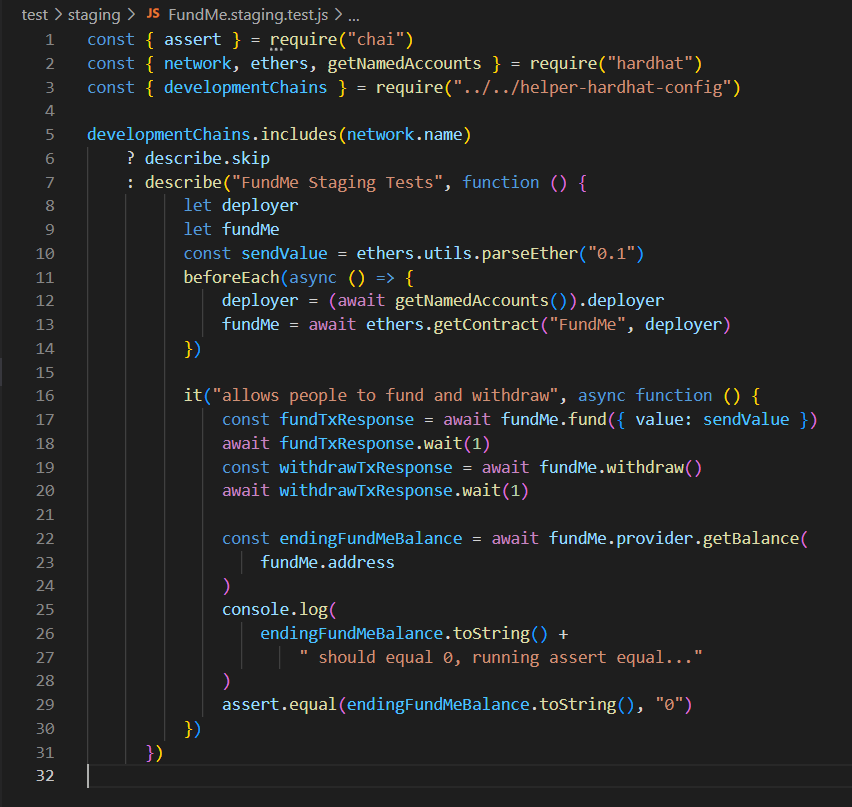Viewport: 852px width, 807px height.
Task: Click the word 'assert' on line 1
Action: click(193, 40)
